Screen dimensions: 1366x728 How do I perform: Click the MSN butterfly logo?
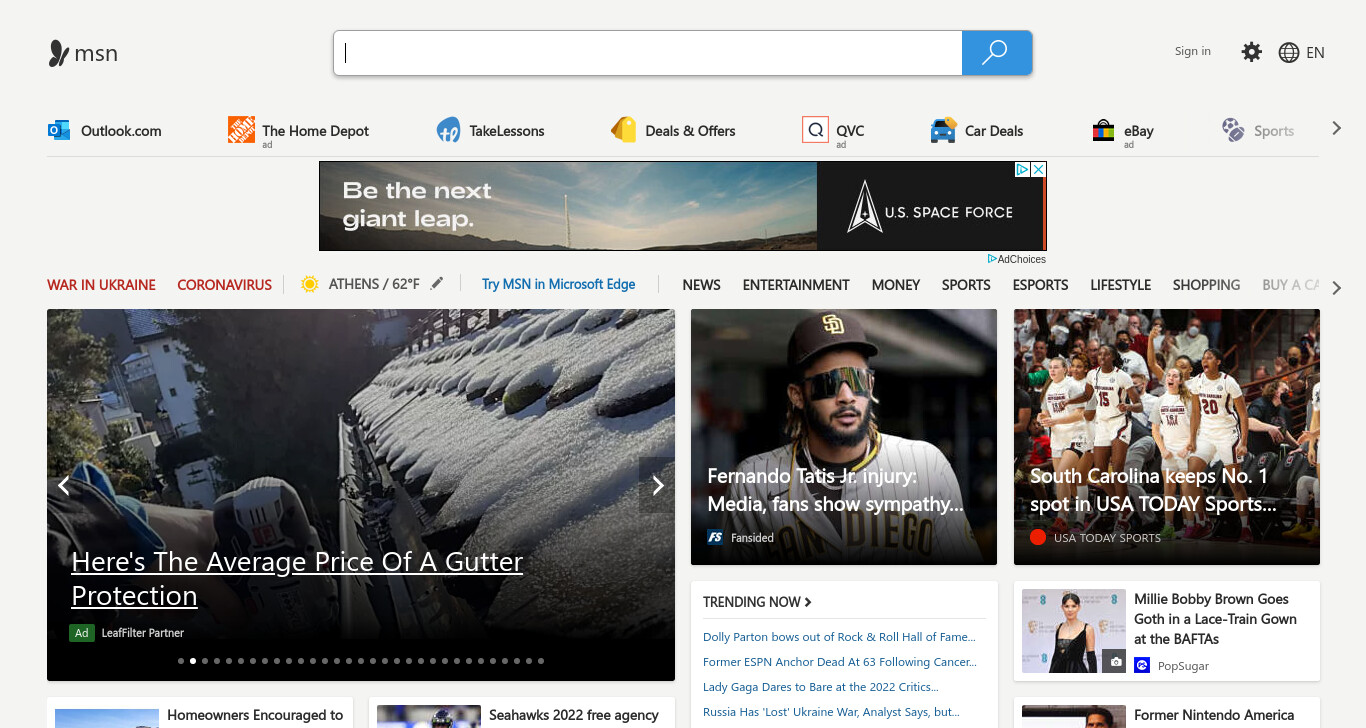coord(59,53)
